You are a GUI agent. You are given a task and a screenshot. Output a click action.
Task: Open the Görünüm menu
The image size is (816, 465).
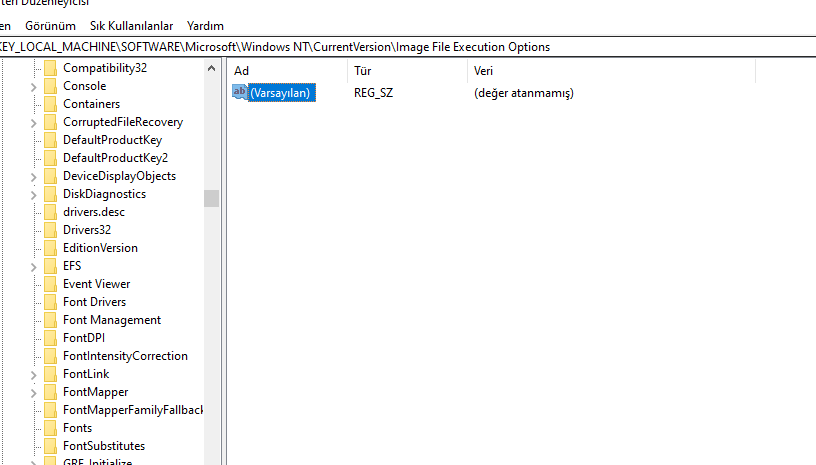pos(50,26)
